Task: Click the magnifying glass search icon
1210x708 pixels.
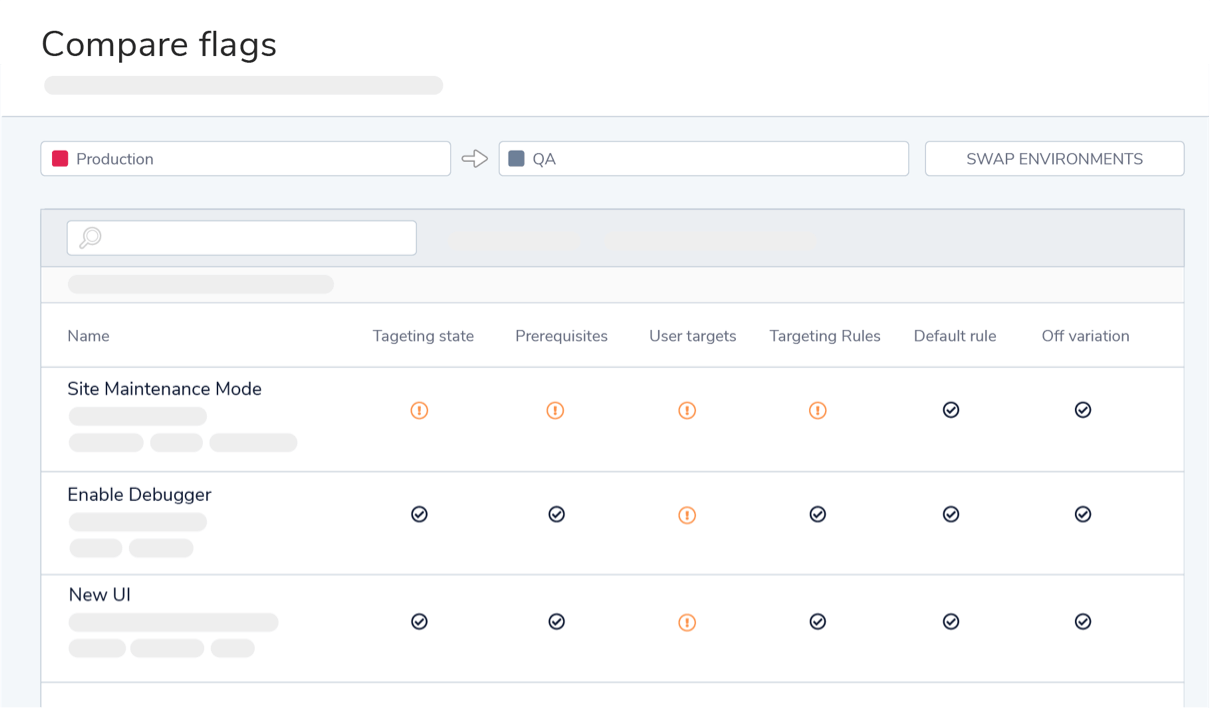Action: point(90,238)
